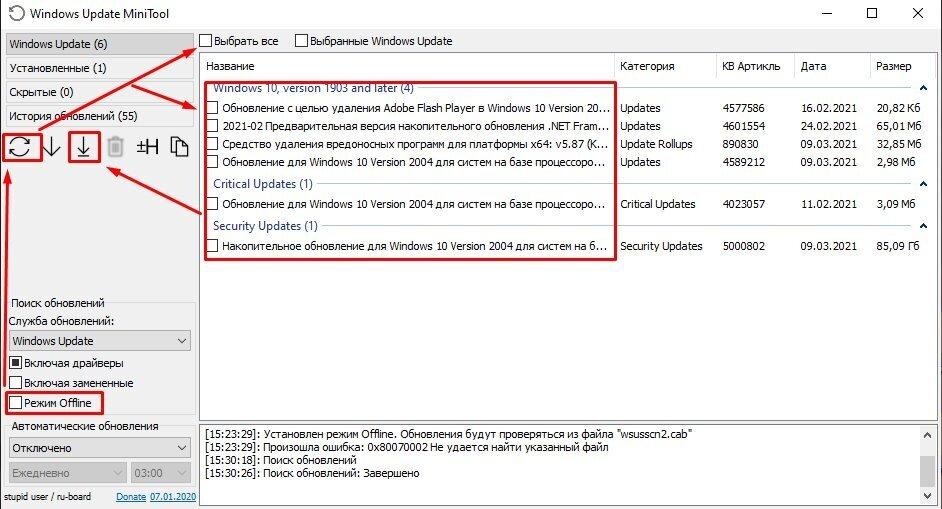Image resolution: width=942 pixels, height=509 pixels.
Task: Open the История обновлений (55) tab
Action: (x=100, y=116)
